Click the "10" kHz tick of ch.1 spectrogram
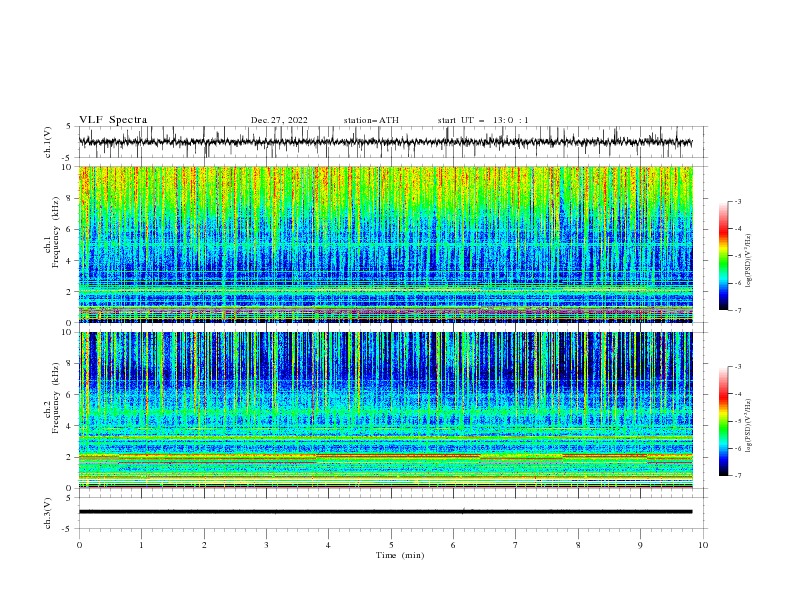792x612 pixels. (x=67, y=167)
